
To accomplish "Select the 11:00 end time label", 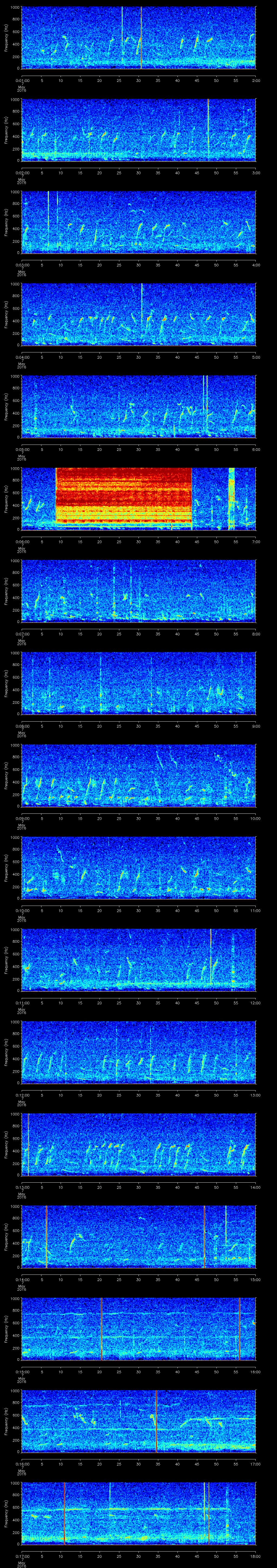I will [x=255, y=910].
